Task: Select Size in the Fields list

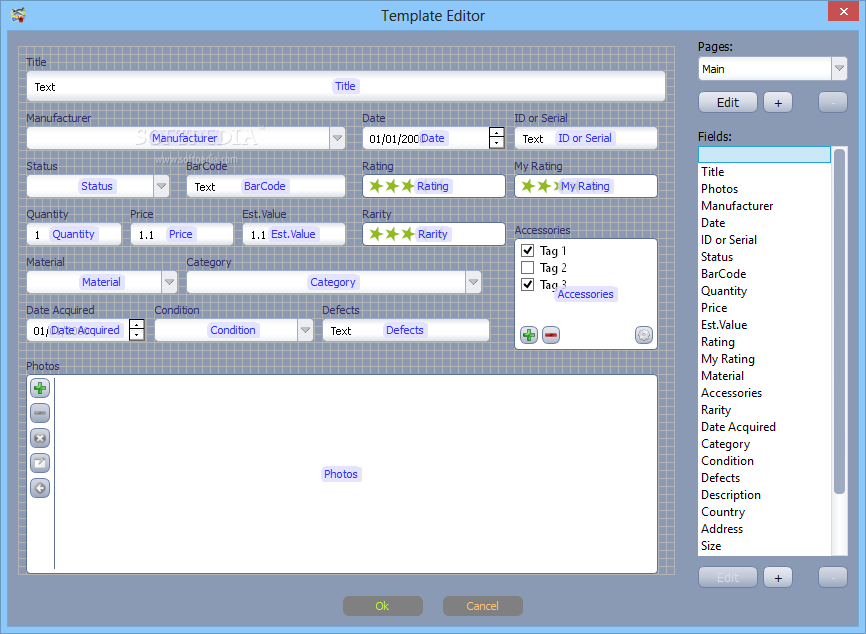Action: (764, 546)
